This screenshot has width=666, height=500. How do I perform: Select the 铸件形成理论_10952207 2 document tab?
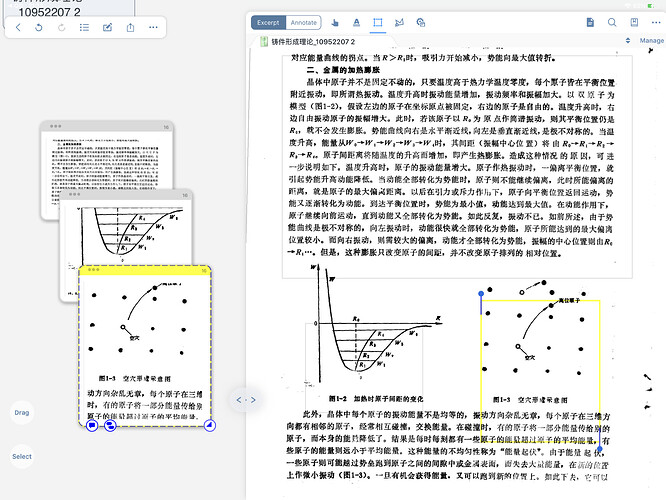313,42
